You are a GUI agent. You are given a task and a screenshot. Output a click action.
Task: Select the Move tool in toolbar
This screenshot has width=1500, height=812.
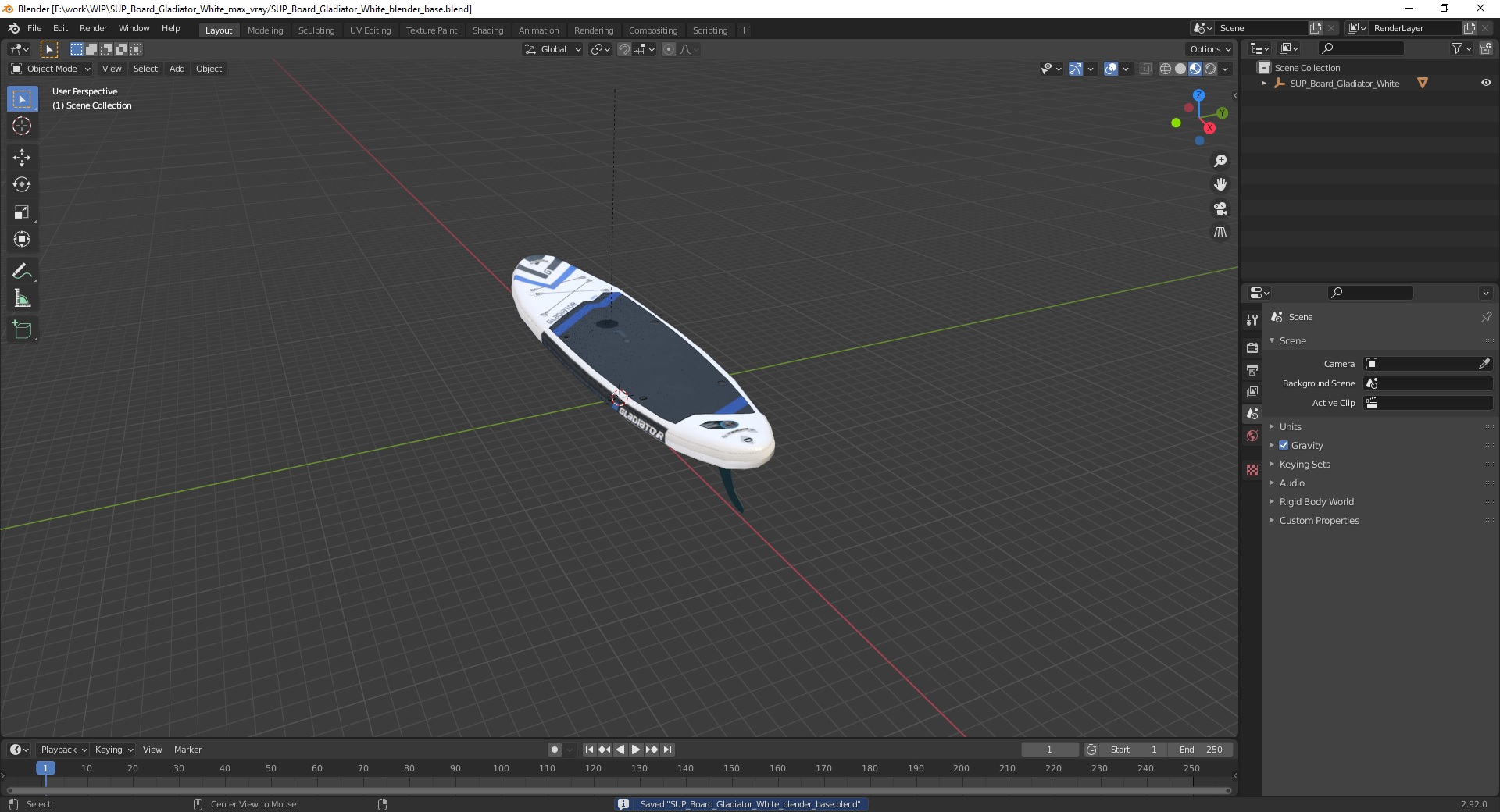coord(22,158)
